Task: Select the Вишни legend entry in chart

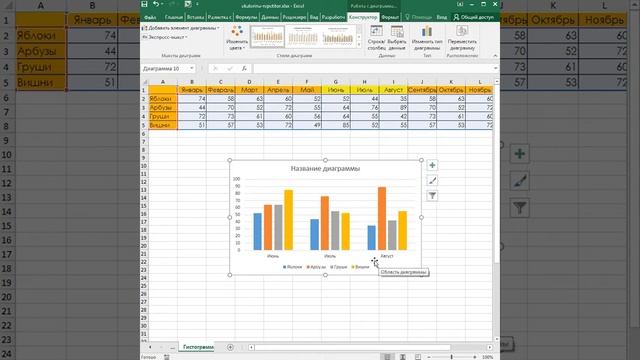Action: tap(360, 267)
